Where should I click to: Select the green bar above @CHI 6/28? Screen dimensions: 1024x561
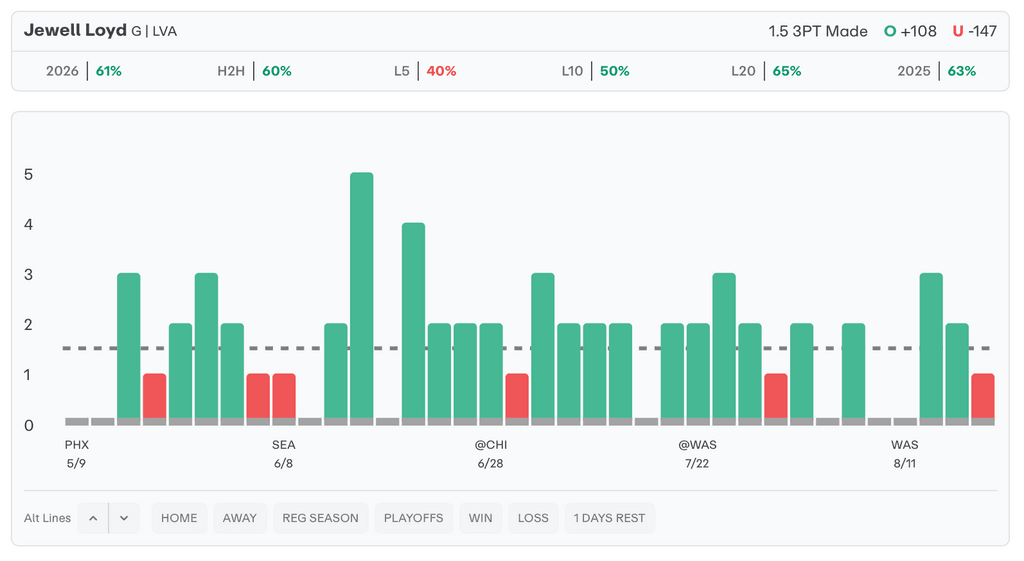(x=491, y=374)
